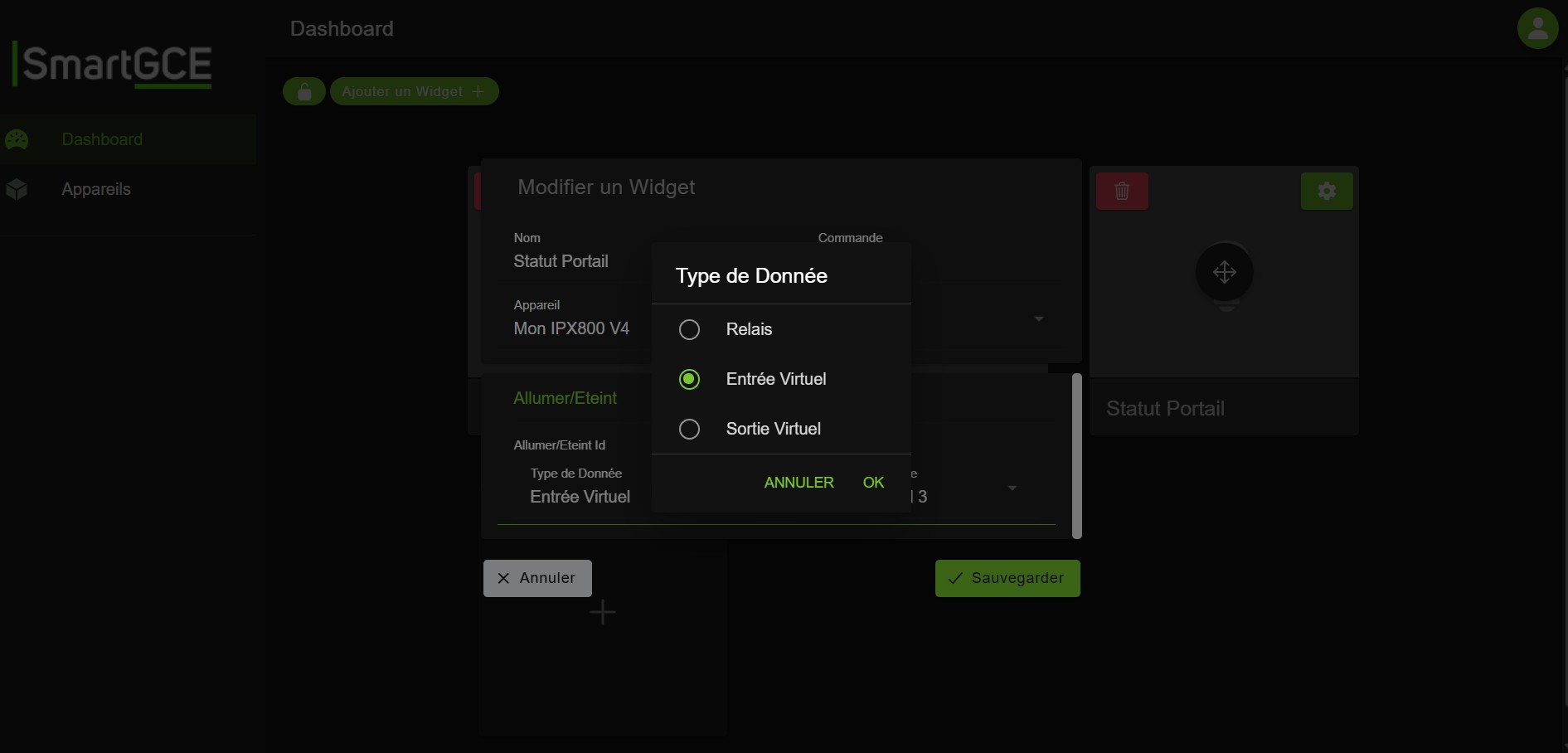
Task: Click the widget form vertical scrollbar
Action: point(1076,455)
